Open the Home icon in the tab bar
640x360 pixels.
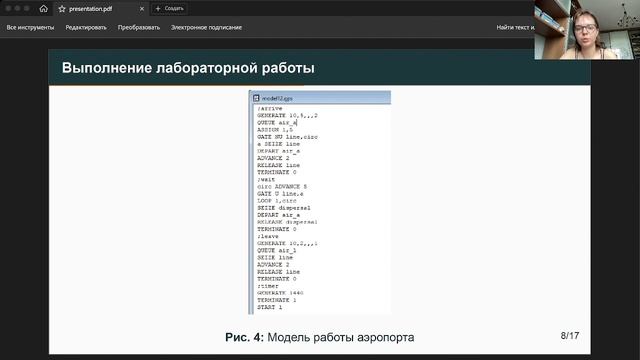click(x=43, y=9)
